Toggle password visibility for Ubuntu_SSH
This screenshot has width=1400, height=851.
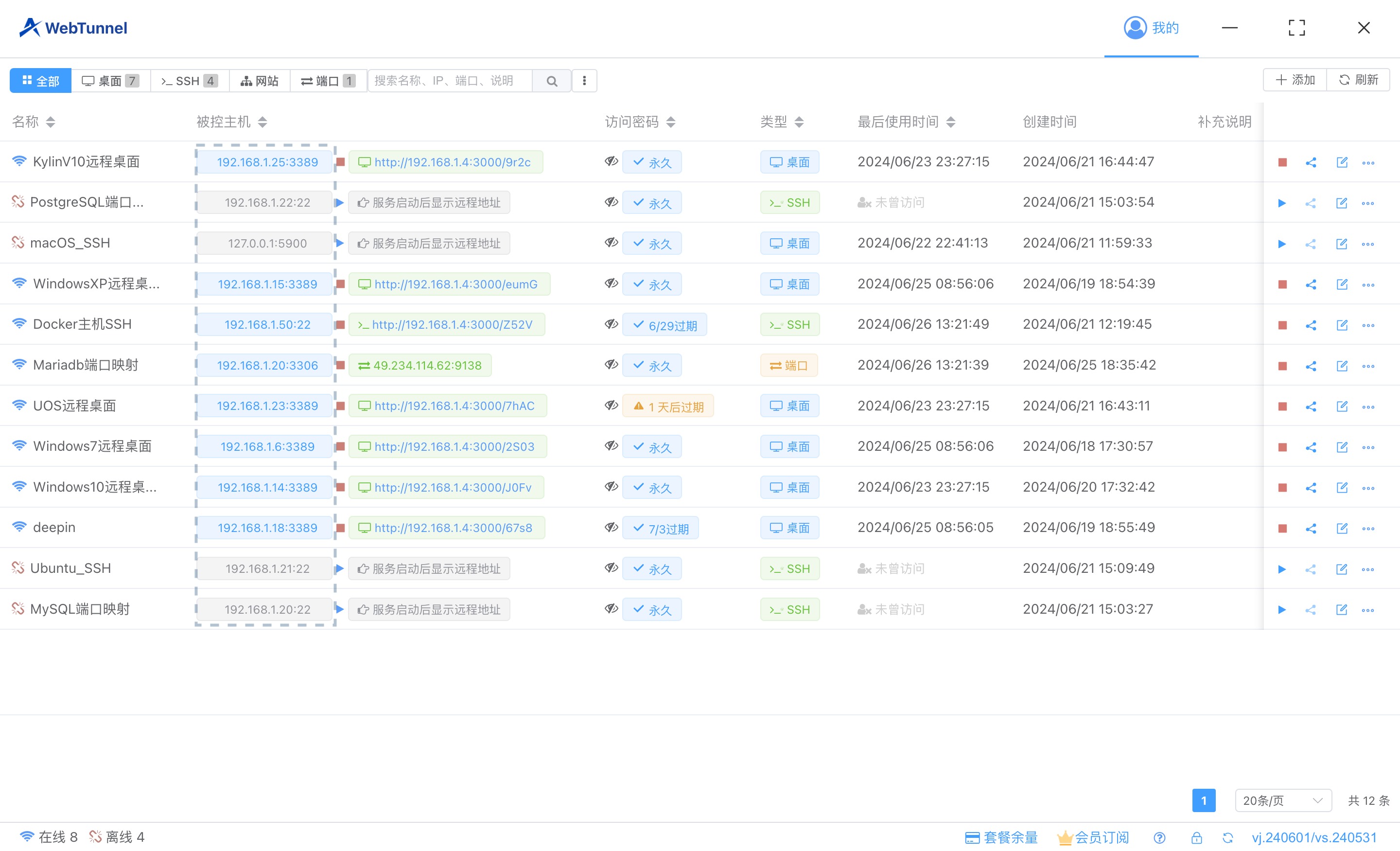point(612,568)
